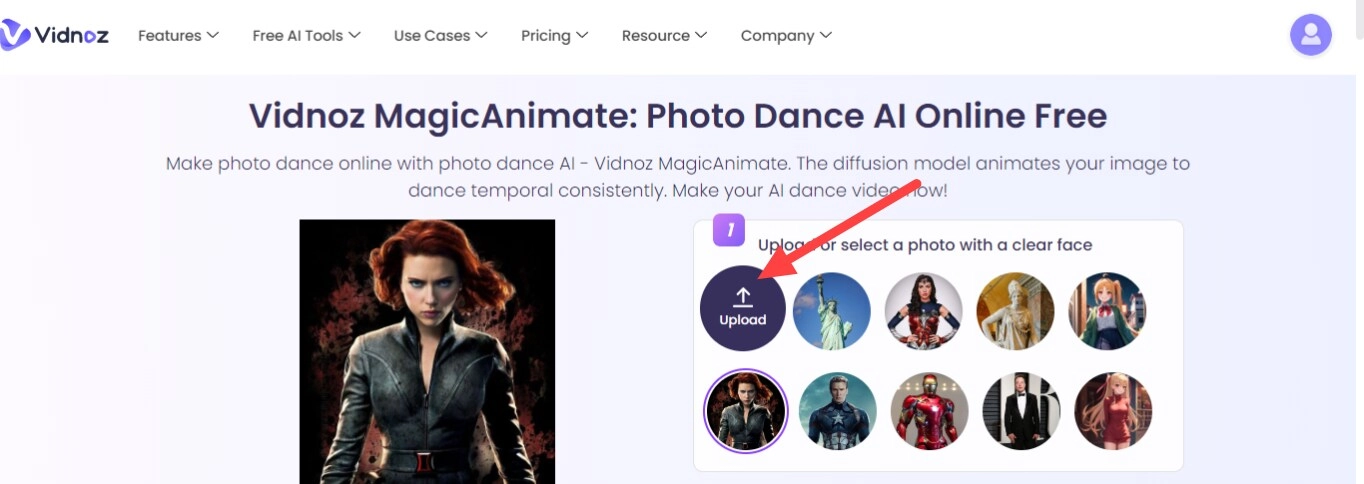Choose the Captain America photo
1364x484 pixels.
[x=838, y=411]
